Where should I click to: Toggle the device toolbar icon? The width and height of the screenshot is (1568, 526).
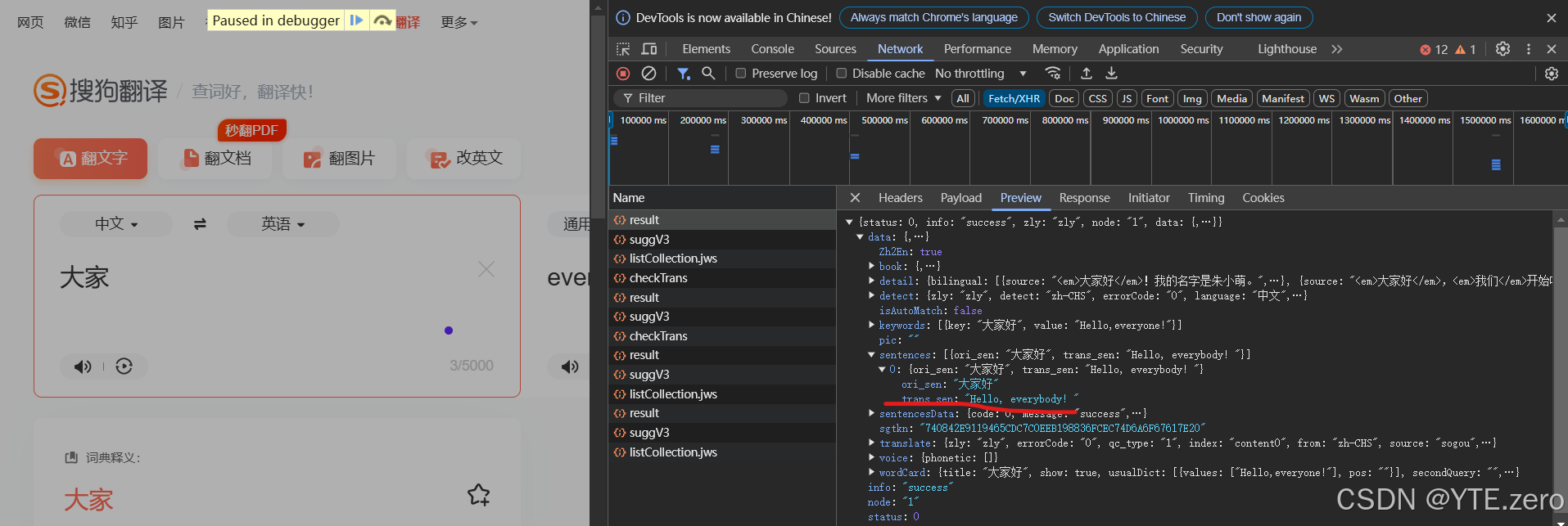coord(649,49)
